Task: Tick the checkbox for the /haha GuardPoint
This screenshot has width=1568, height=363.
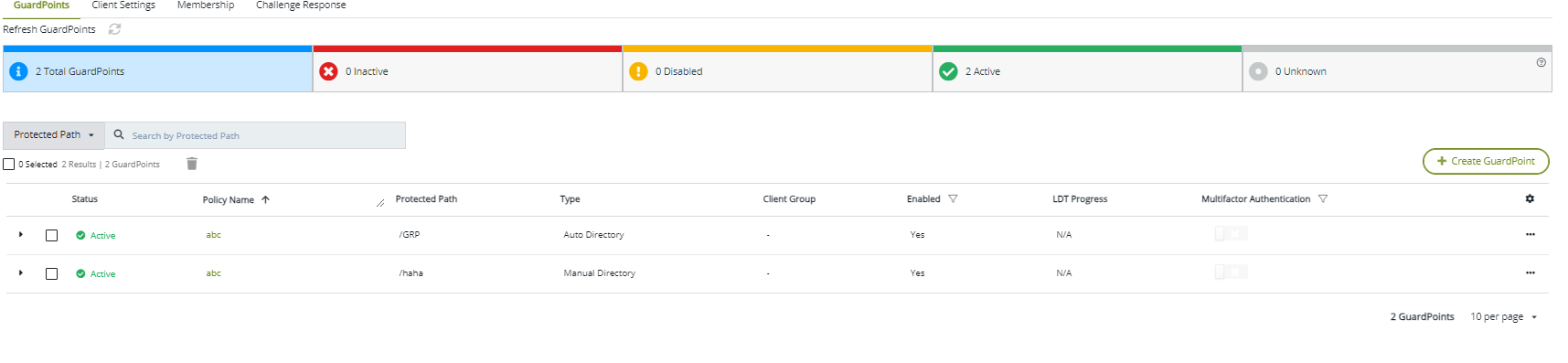Action: coord(52,273)
